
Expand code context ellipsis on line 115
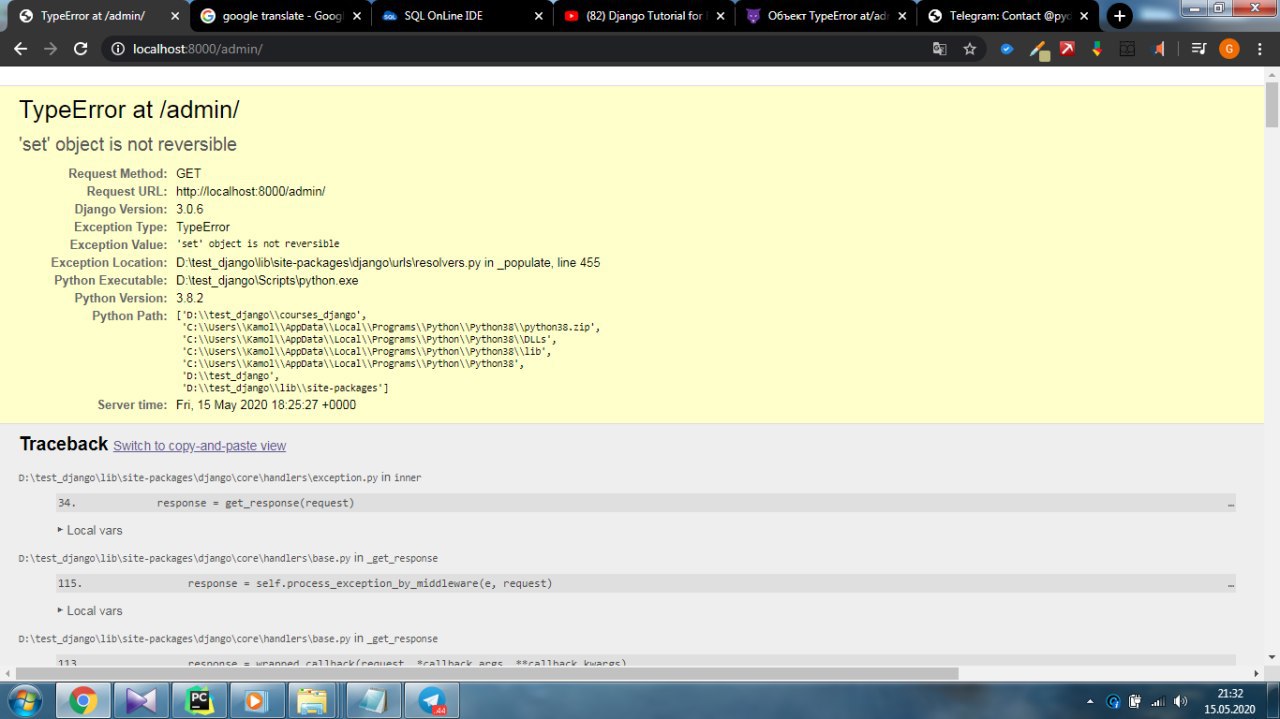(1231, 583)
